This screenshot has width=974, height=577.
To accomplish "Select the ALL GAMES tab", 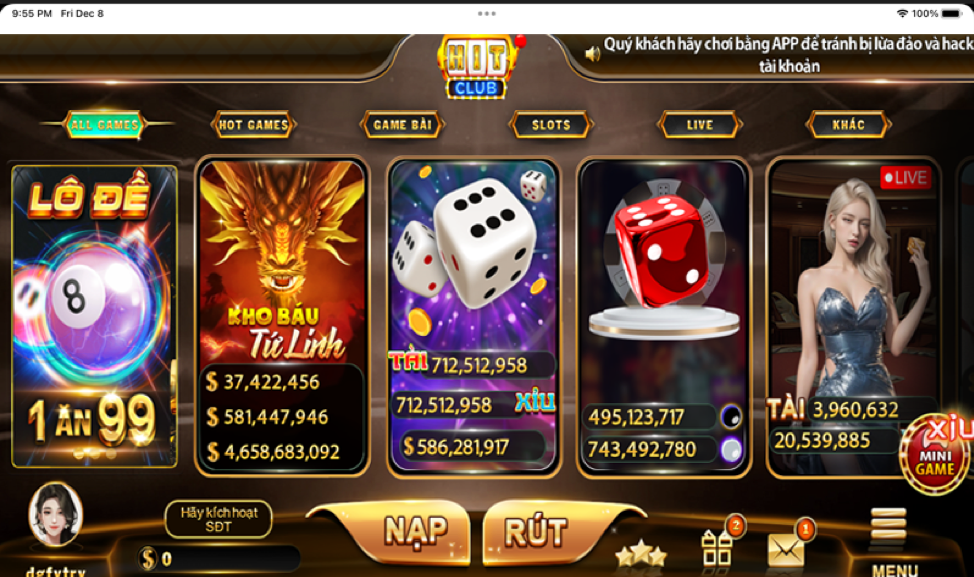I will [x=104, y=124].
